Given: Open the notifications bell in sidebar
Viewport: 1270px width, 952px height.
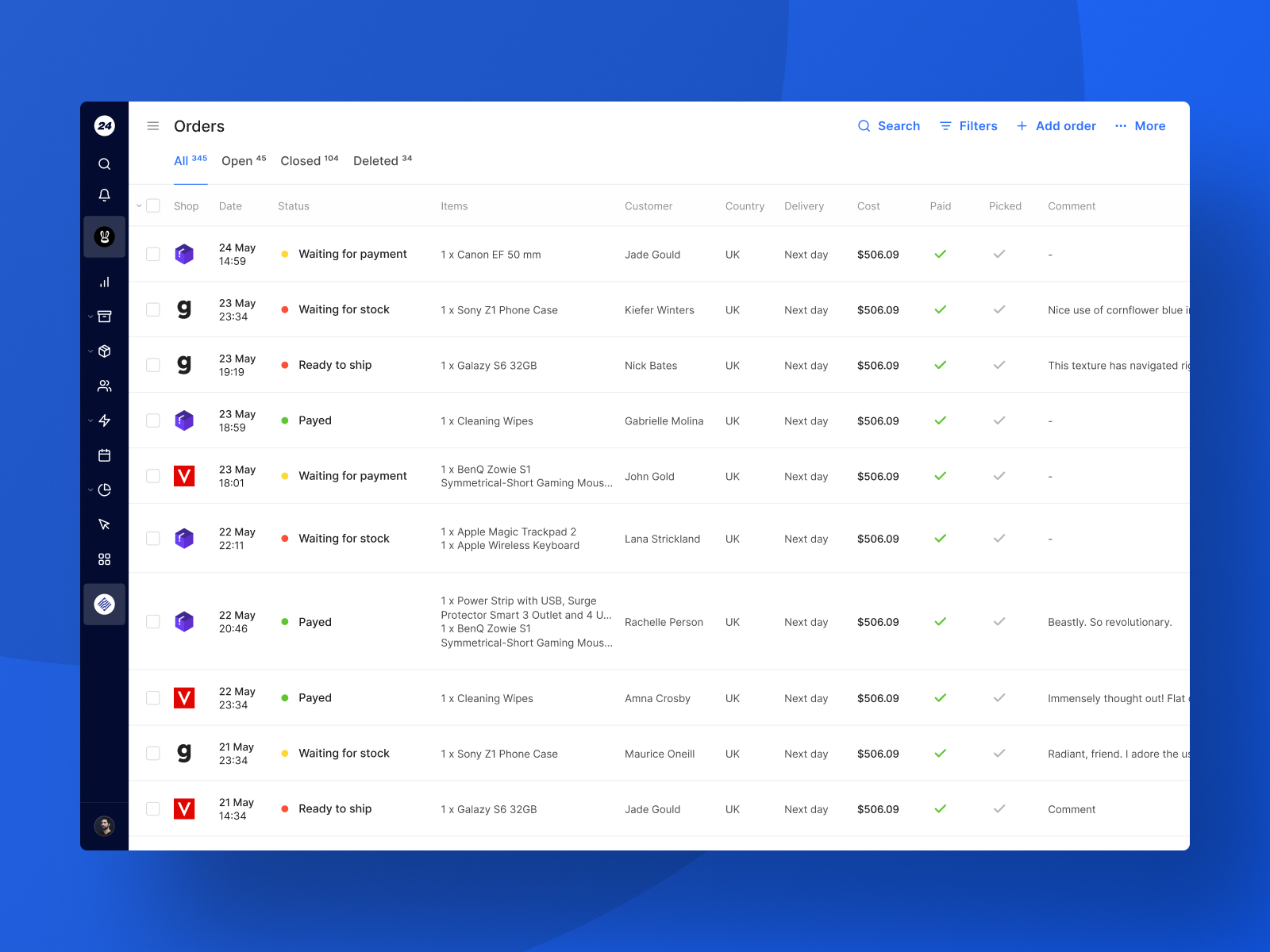Looking at the screenshot, I should click(104, 195).
